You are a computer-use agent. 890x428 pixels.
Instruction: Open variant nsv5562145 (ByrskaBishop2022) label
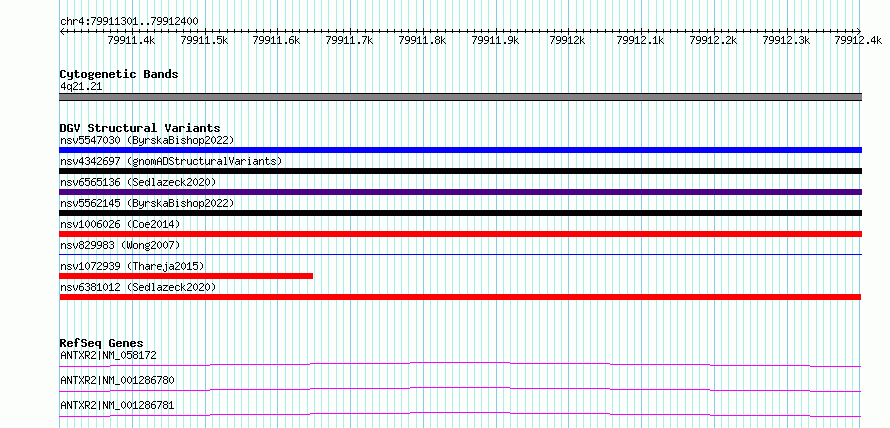coord(147,203)
